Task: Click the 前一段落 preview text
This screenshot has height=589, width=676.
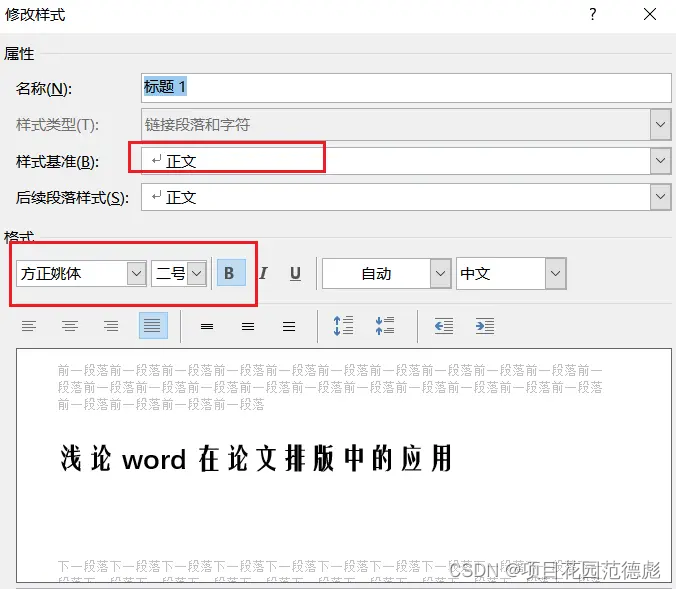Action: (x=330, y=387)
